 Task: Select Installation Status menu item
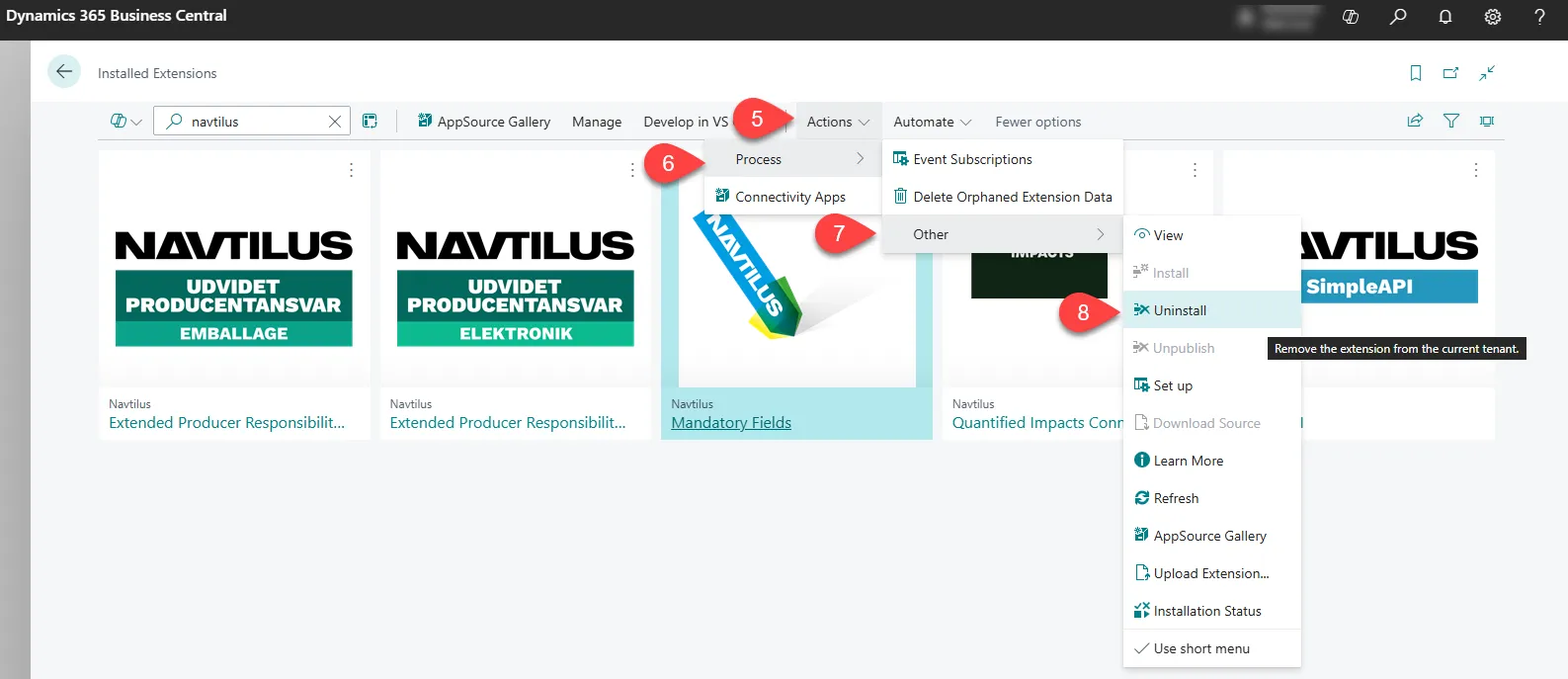coord(1206,611)
